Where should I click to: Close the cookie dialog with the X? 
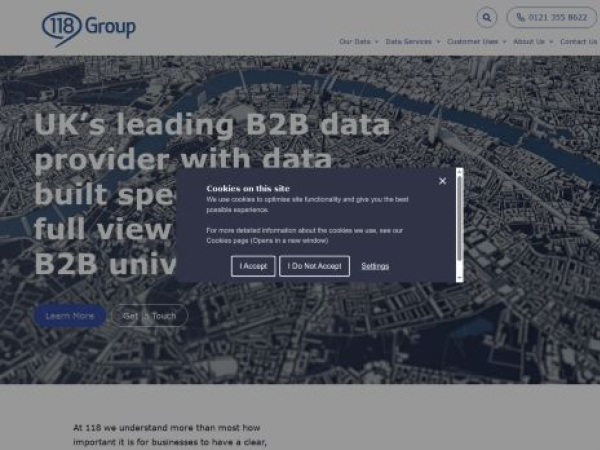pyautogui.click(x=442, y=181)
